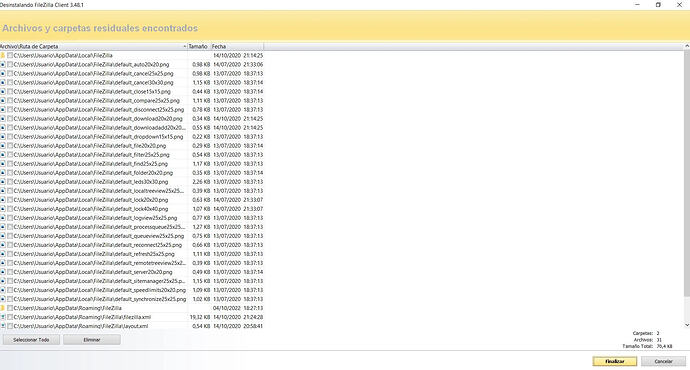Click file icon of default_lock20x20.png
This screenshot has height=370, width=690.
[3, 200]
